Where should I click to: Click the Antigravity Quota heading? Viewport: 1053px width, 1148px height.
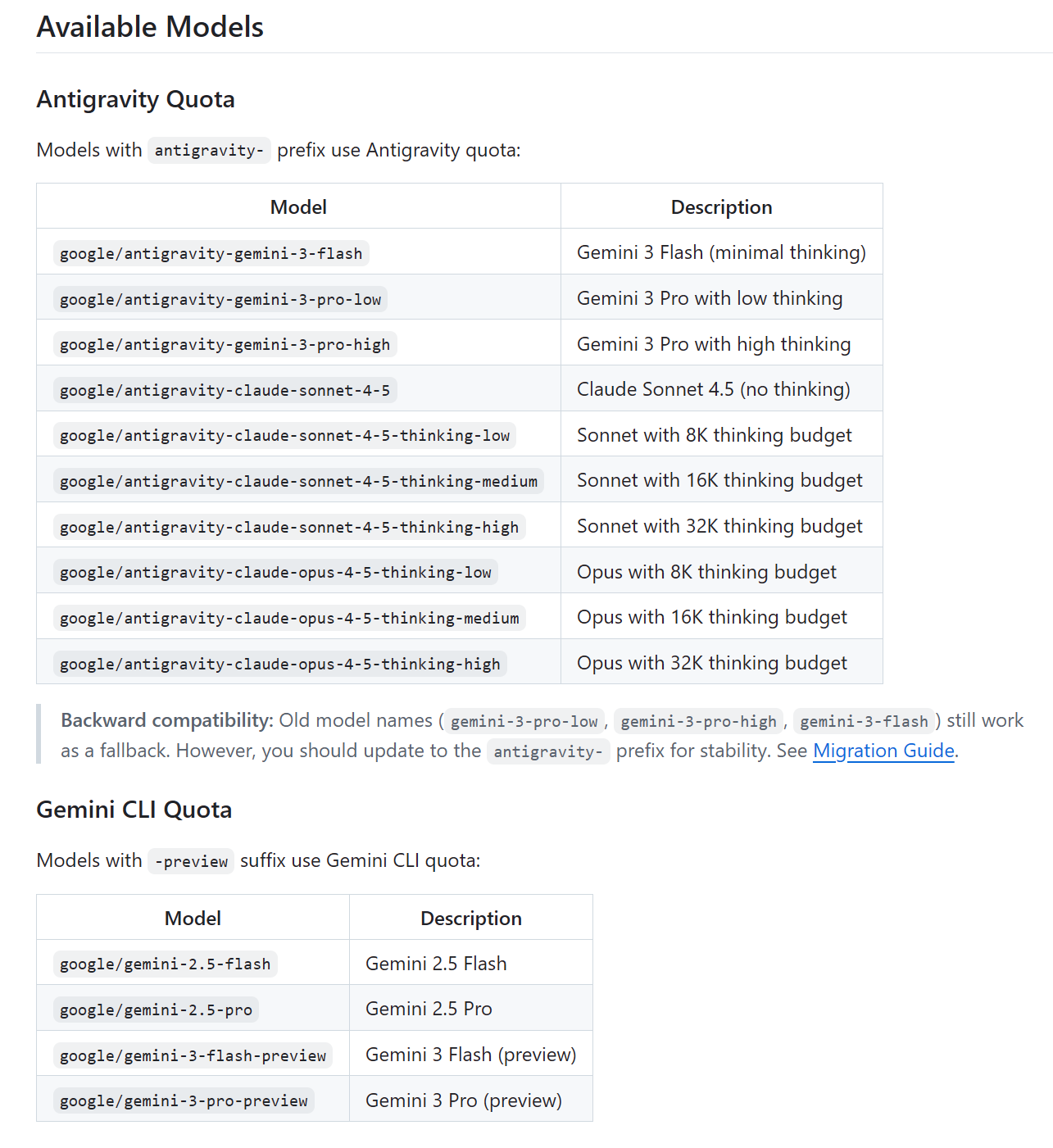click(135, 99)
